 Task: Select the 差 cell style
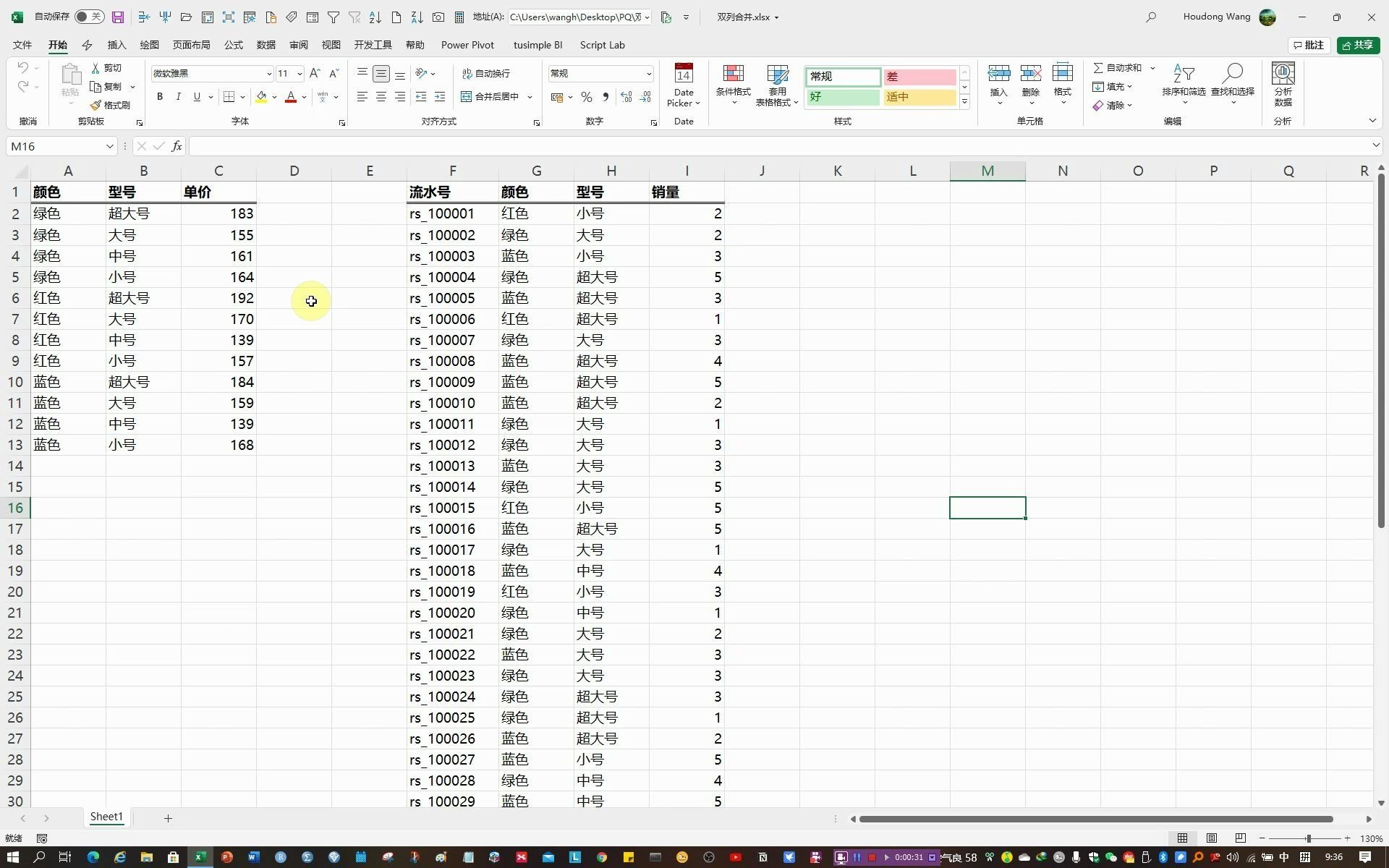919,77
